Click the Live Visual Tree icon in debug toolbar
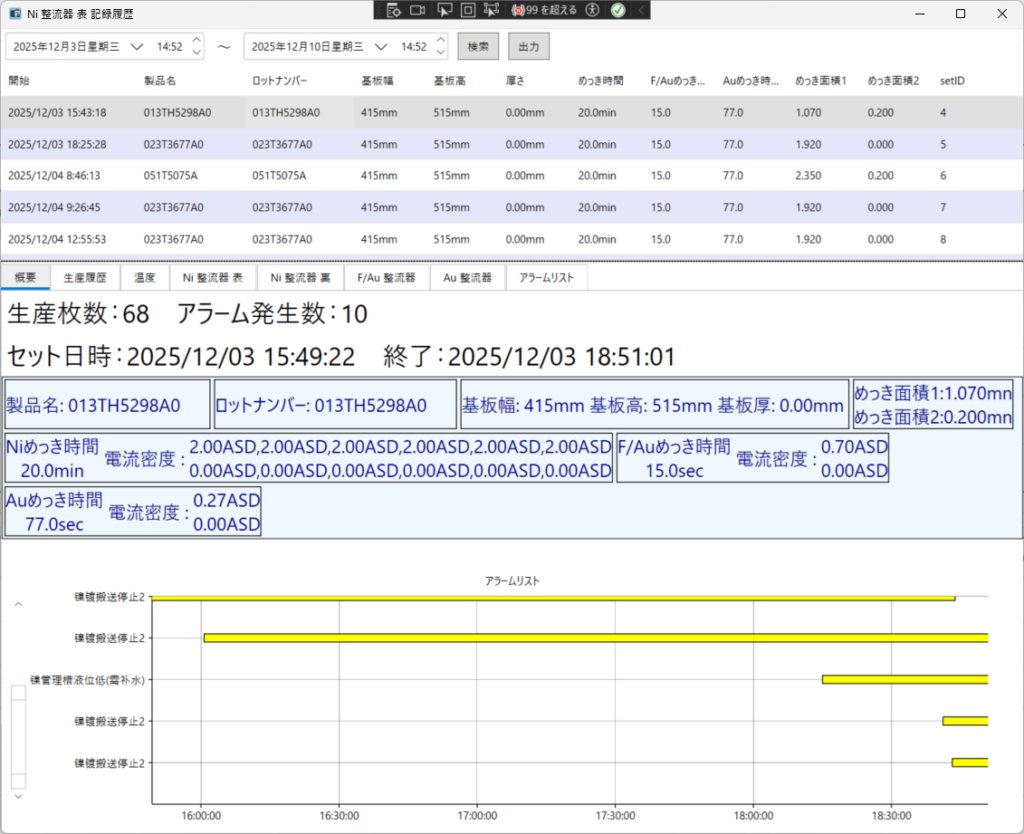The image size is (1024, 834). (394, 10)
